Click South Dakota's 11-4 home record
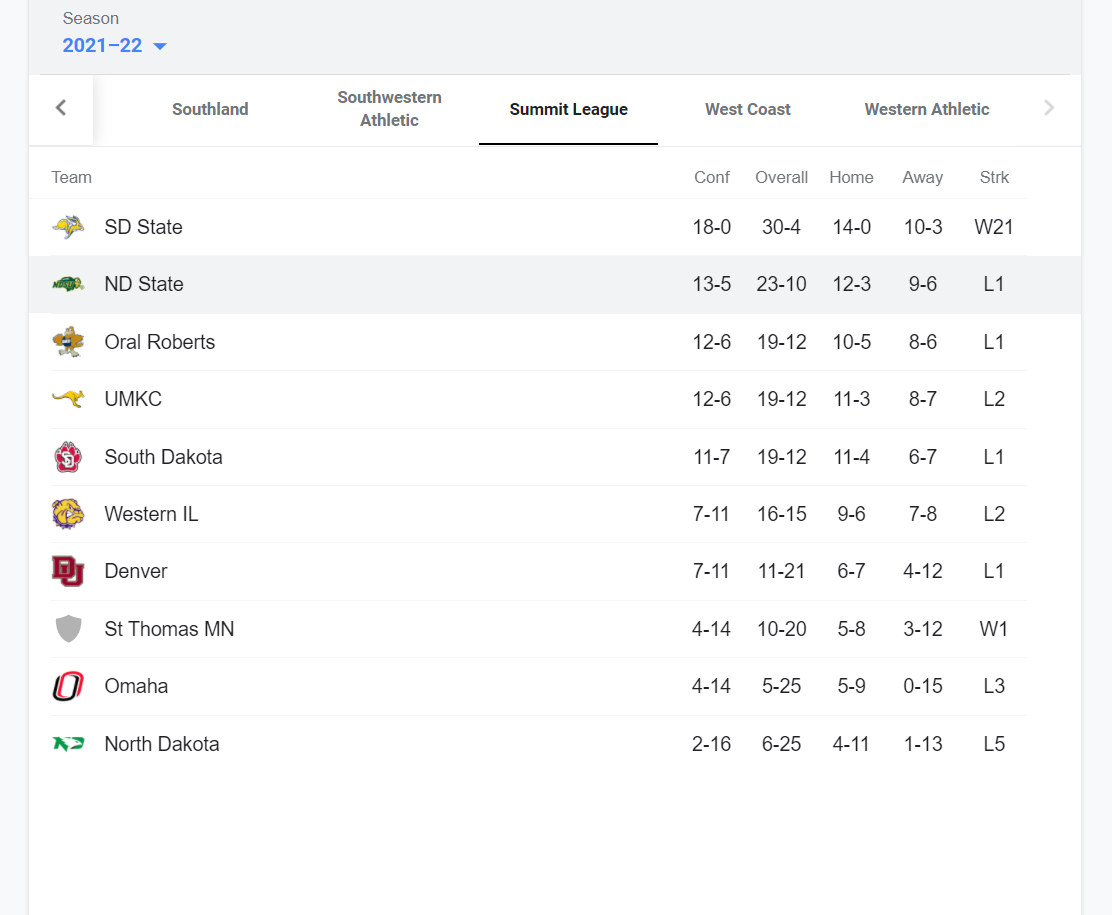Viewport: 1112px width, 915px height. 851,457
